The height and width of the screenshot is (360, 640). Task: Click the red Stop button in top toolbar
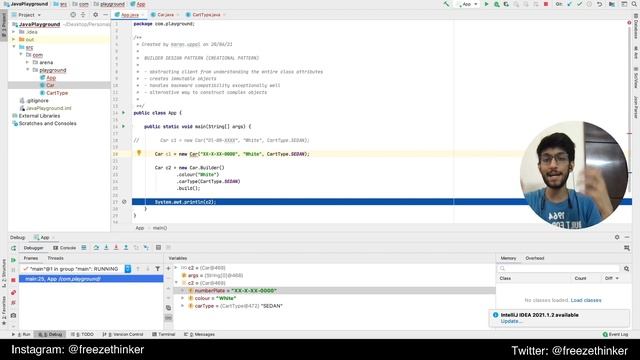coord(546,4)
